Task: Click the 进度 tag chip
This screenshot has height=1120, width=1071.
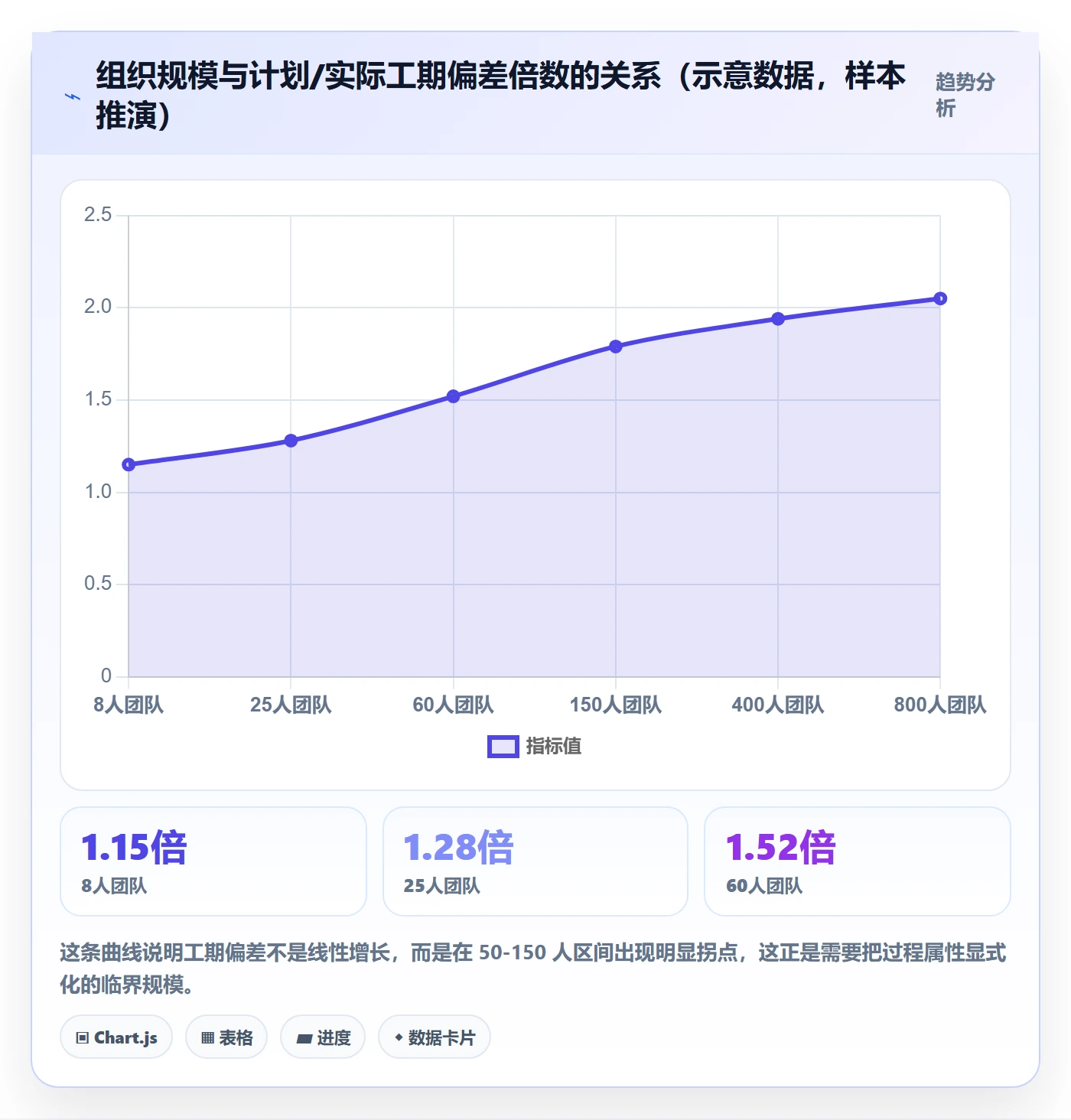Action: tap(323, 1037)
